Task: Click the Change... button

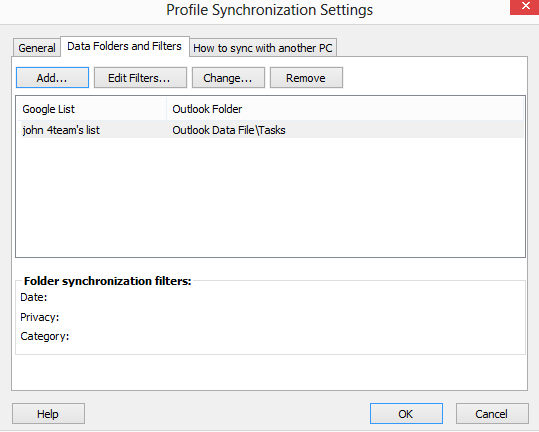Action: coord(228,78)
